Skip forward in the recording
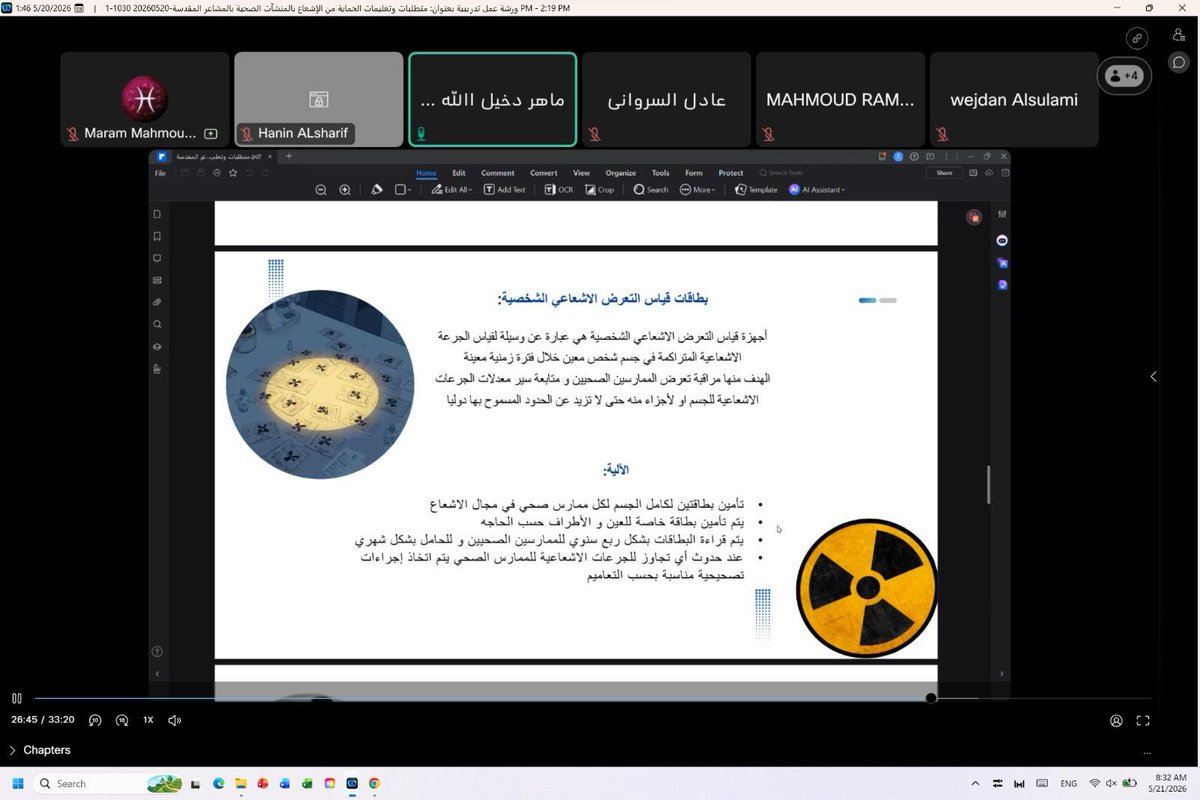The image size is (1200, 800). [x=122, y=720]
